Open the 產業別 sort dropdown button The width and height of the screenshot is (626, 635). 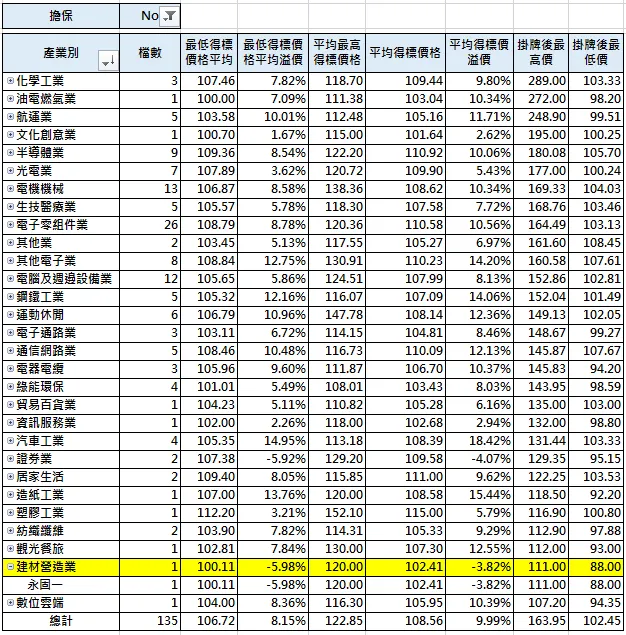108,61
